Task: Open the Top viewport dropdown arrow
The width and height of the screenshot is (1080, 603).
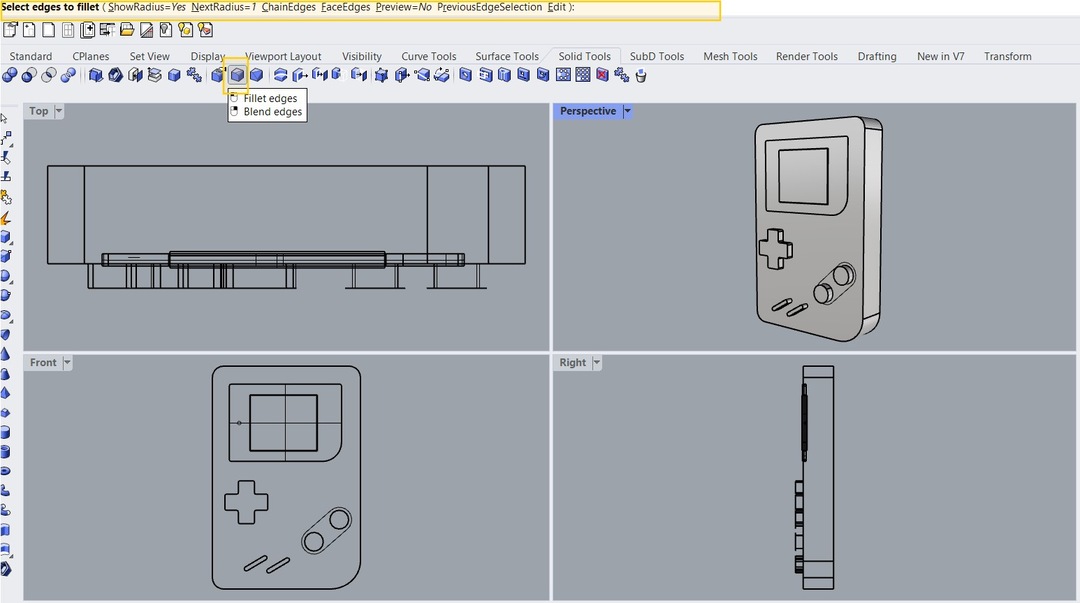Action: 59,111
